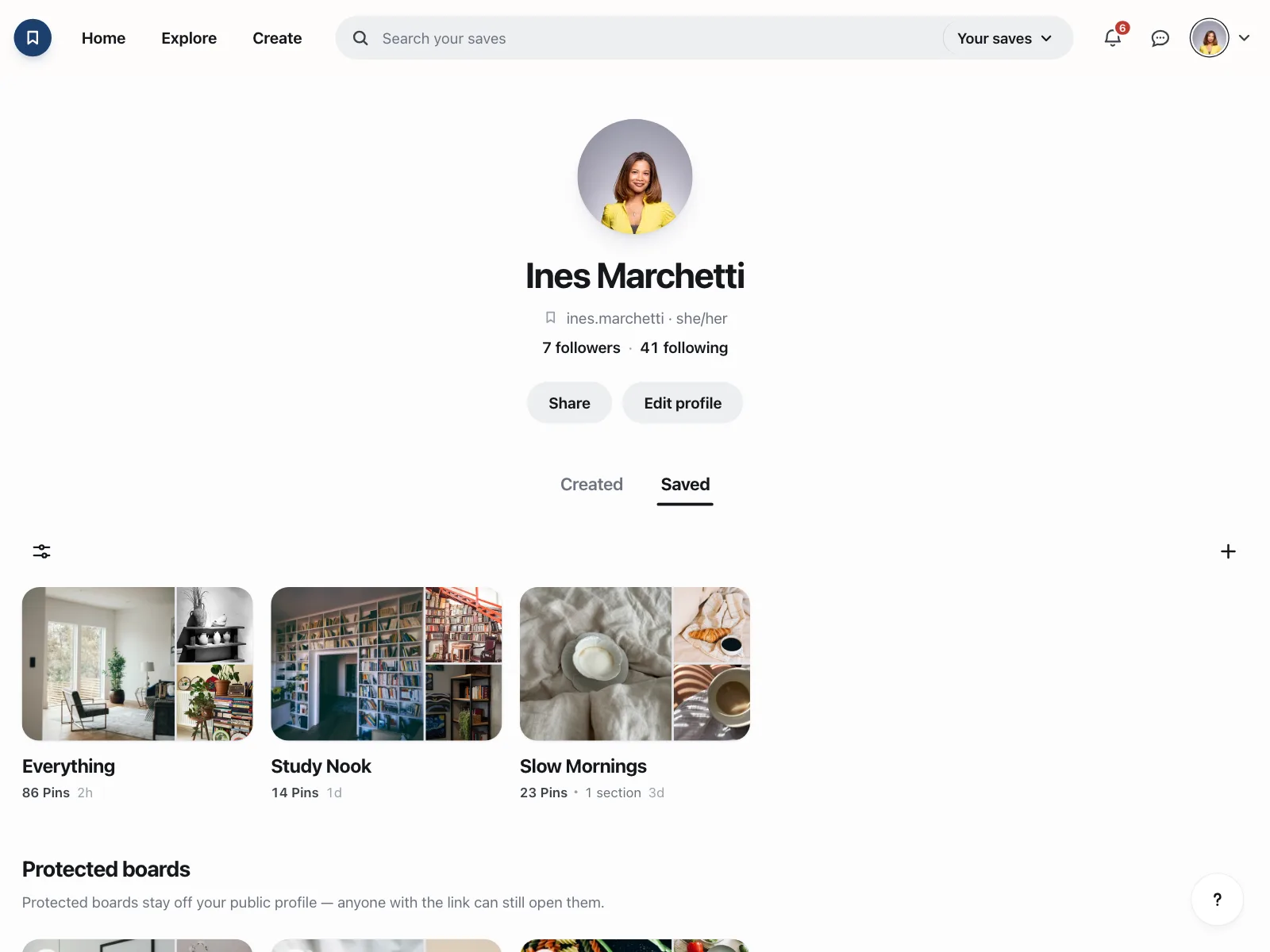
Task: Open the Slow Mornings board cover
Action: coord(635,664)
